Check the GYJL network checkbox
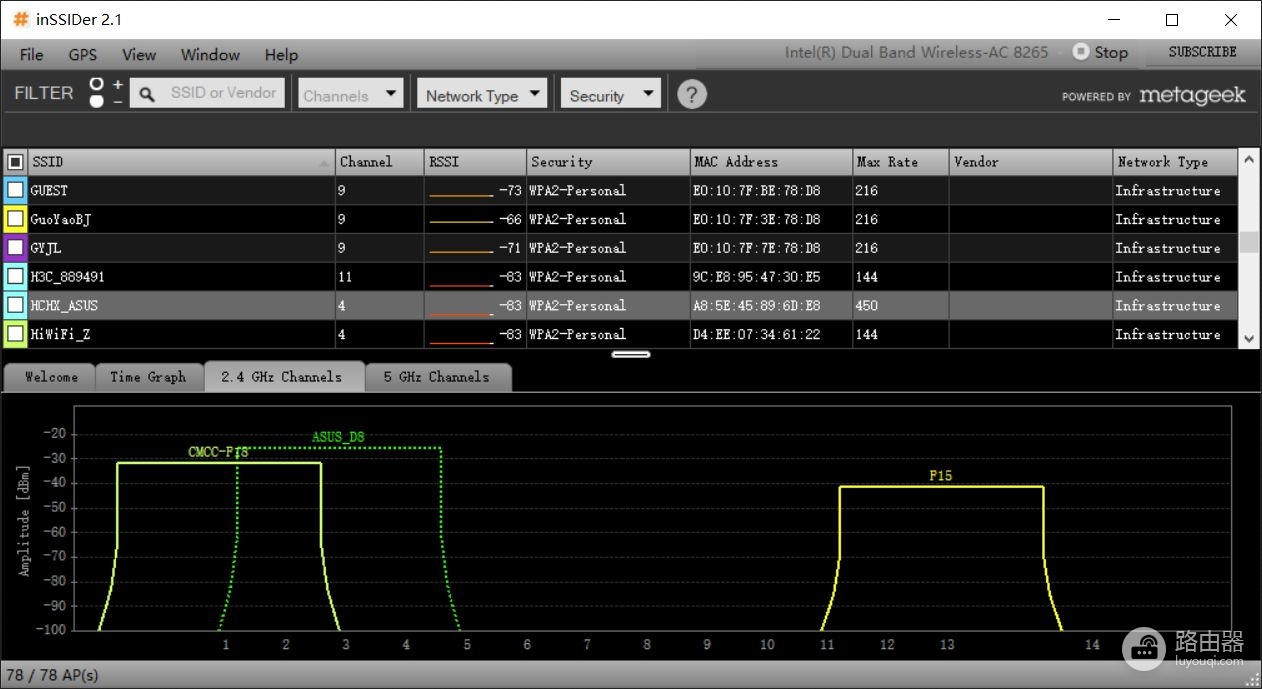1262x689 pixels. point(15,247)
